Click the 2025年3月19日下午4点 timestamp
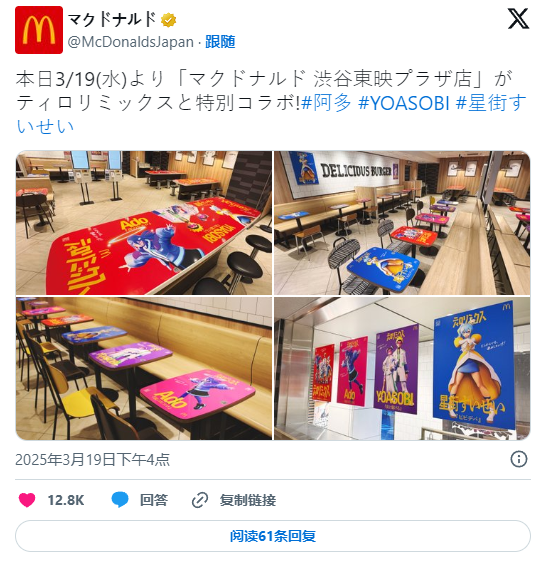 92,459
